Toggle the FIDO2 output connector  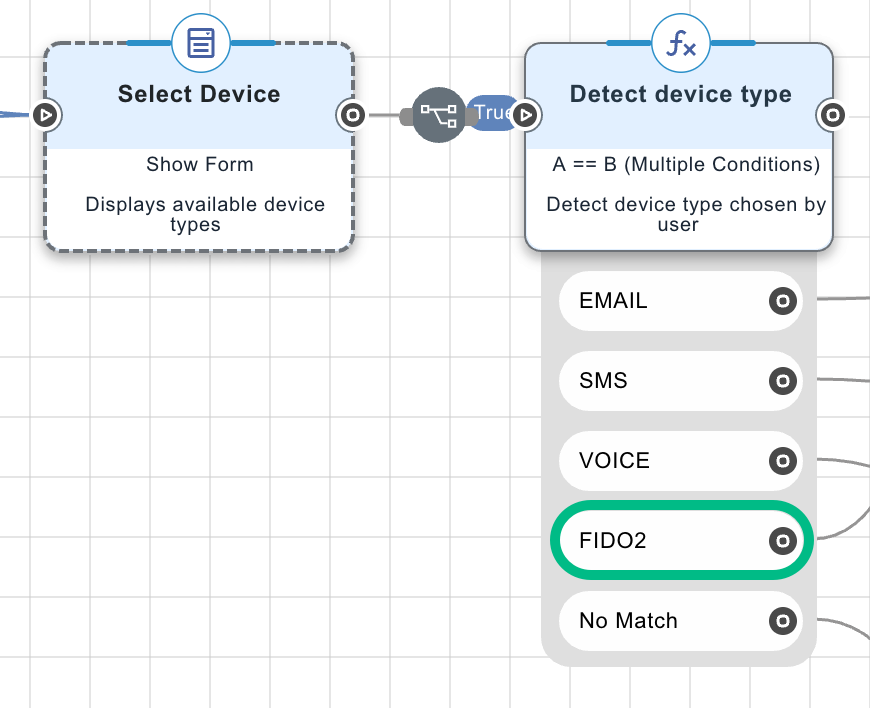(783, 540)
